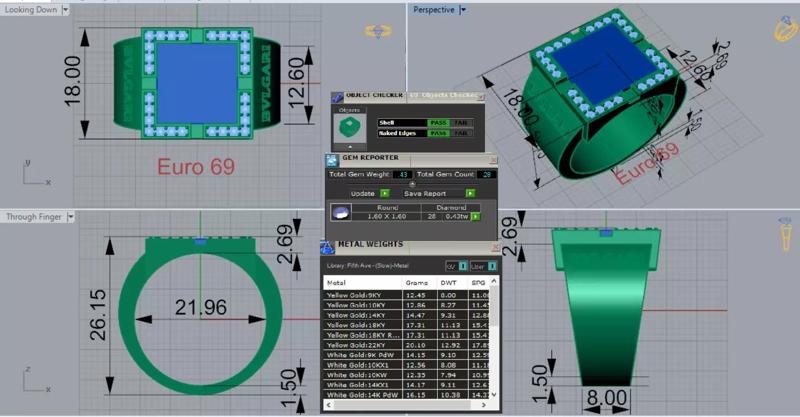Screen dimensions: 800x417
Task: Select the White Gold:14KX1 row
Action: coord(406,385)
